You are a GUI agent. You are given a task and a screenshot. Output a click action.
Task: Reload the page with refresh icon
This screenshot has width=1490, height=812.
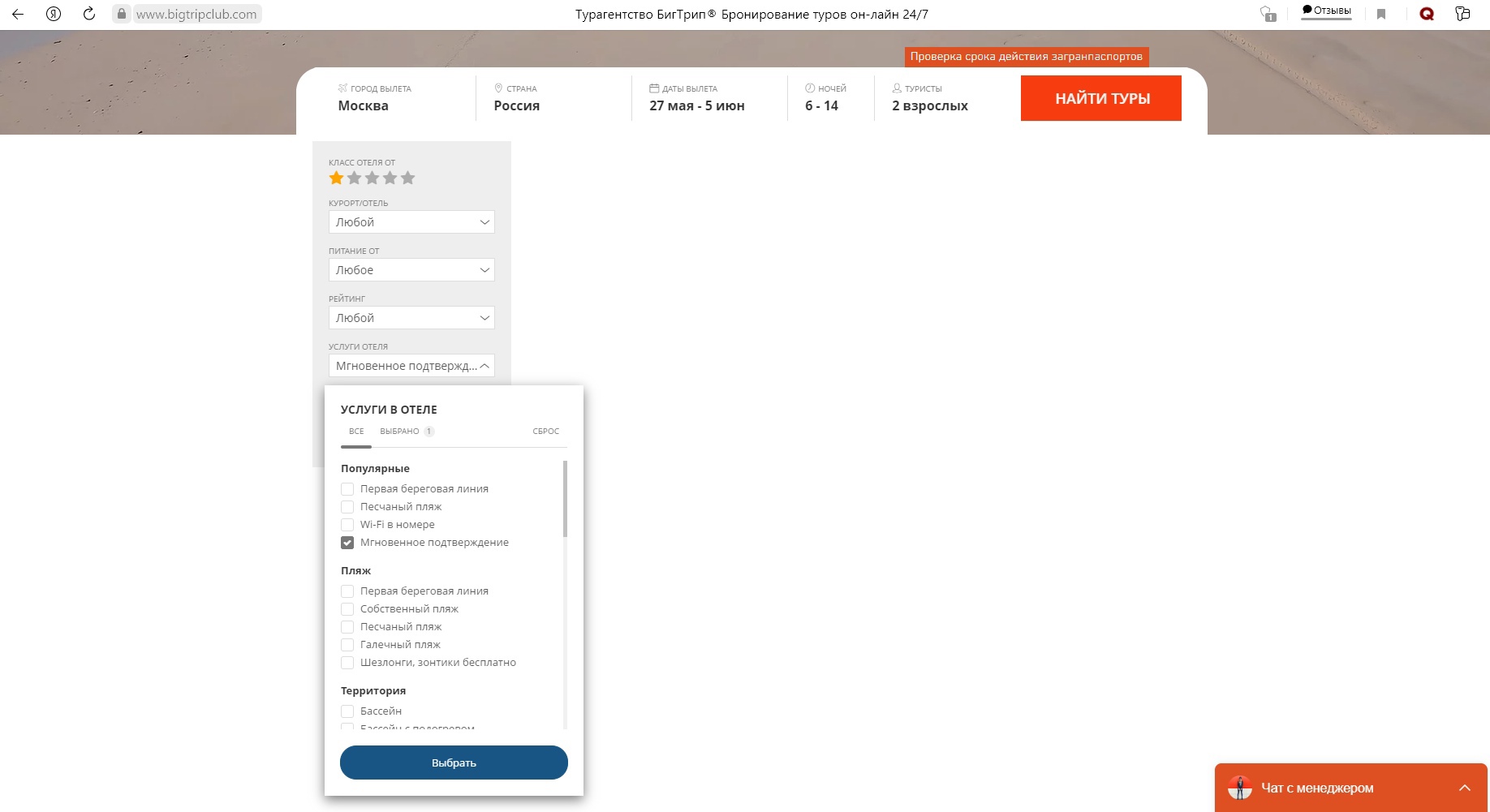pos(89,14)
